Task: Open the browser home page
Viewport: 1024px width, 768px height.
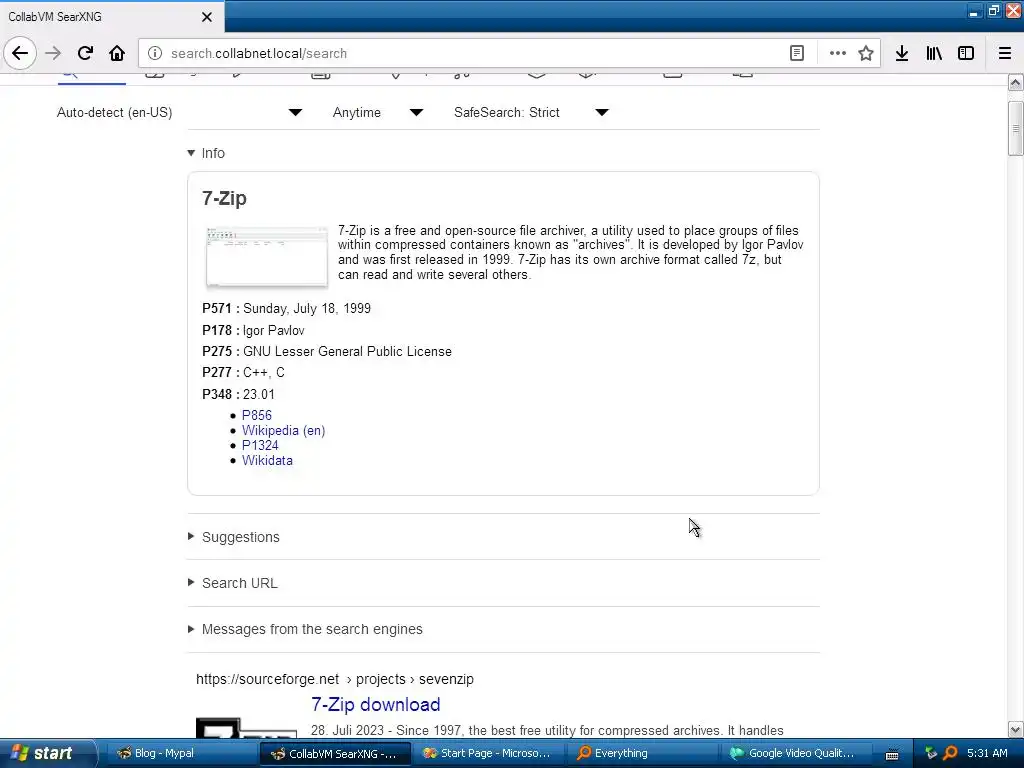Action: pyautogui.click(x=117, y=53)
